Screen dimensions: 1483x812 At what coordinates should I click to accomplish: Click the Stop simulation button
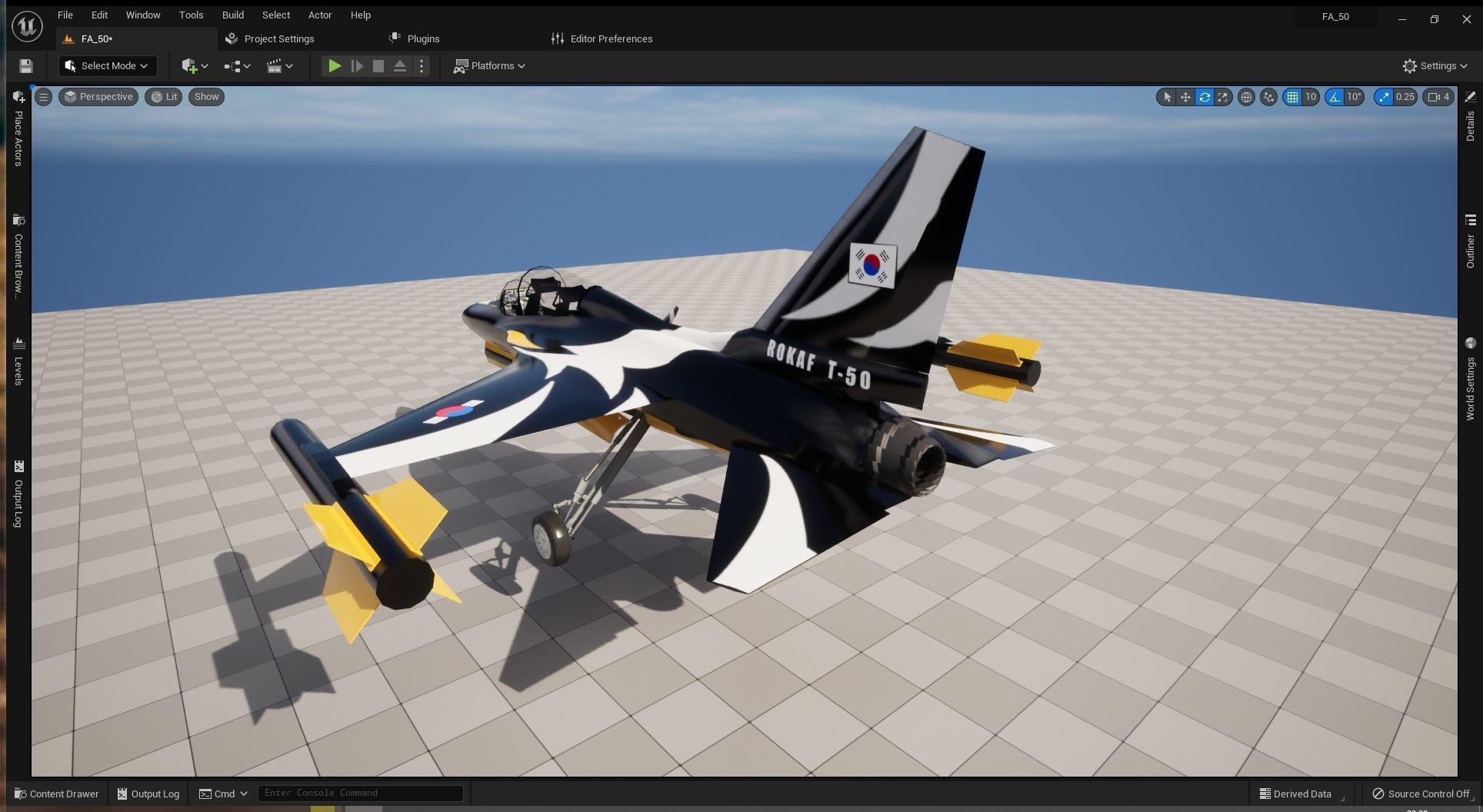[378, 66]
